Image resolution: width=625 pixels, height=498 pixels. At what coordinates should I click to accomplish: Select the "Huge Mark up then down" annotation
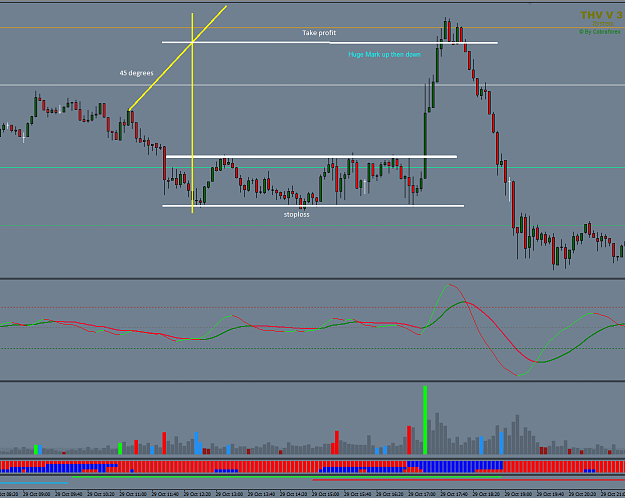[x=384, y=54]
